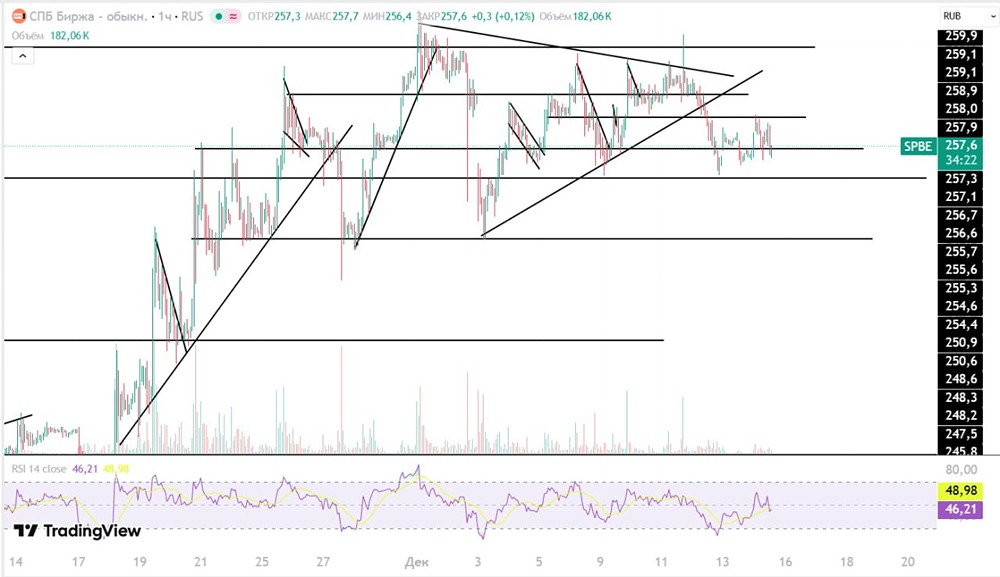Click the 255,3 price scale label
Viewport: 1000px width, 577px height.
coord(961,288)
